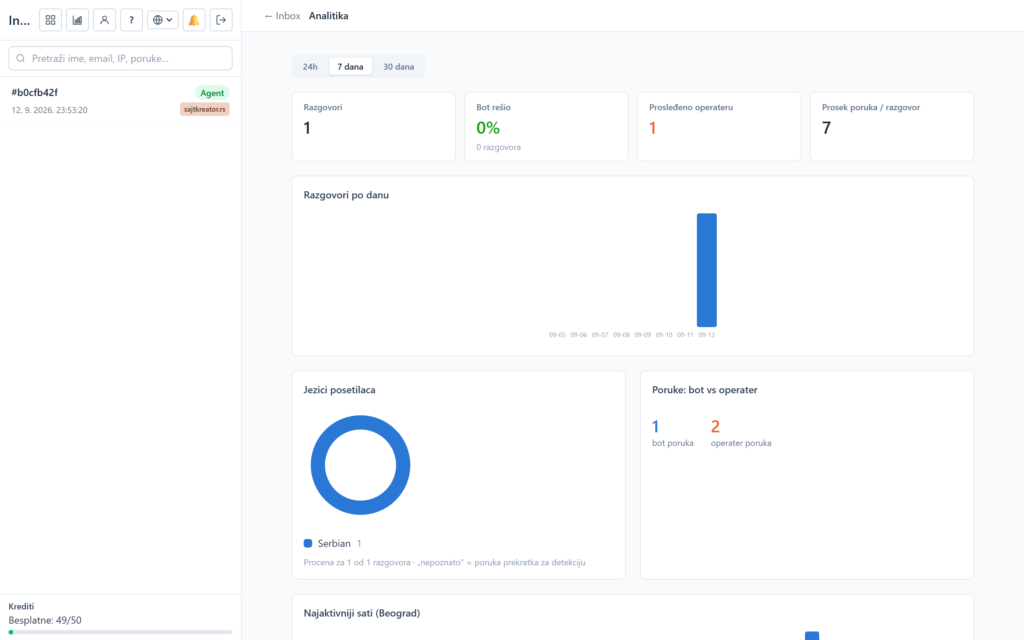The image size is (1024, 640).
Task: Open conversation #b0cfb42f
Action: pos(120,101)
